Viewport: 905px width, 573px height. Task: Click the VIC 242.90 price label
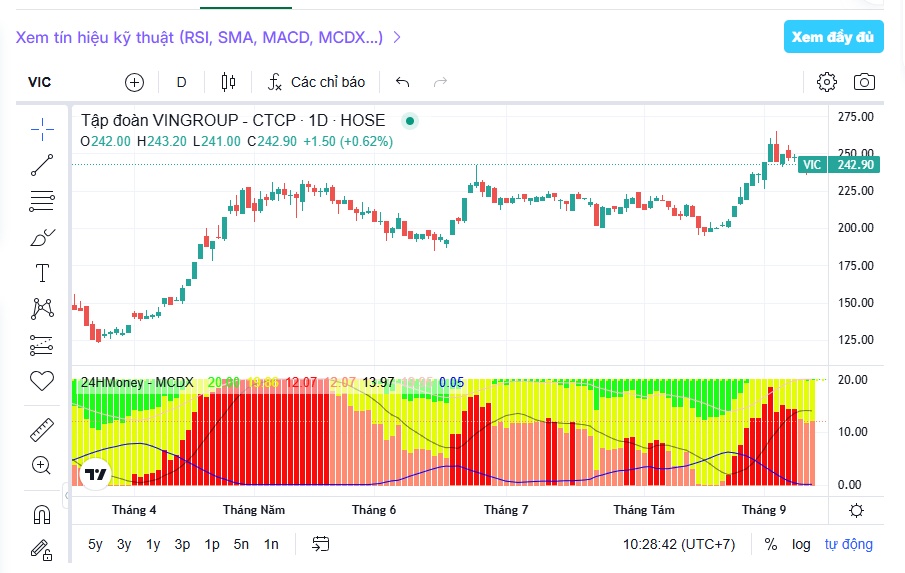coord(840,165)
